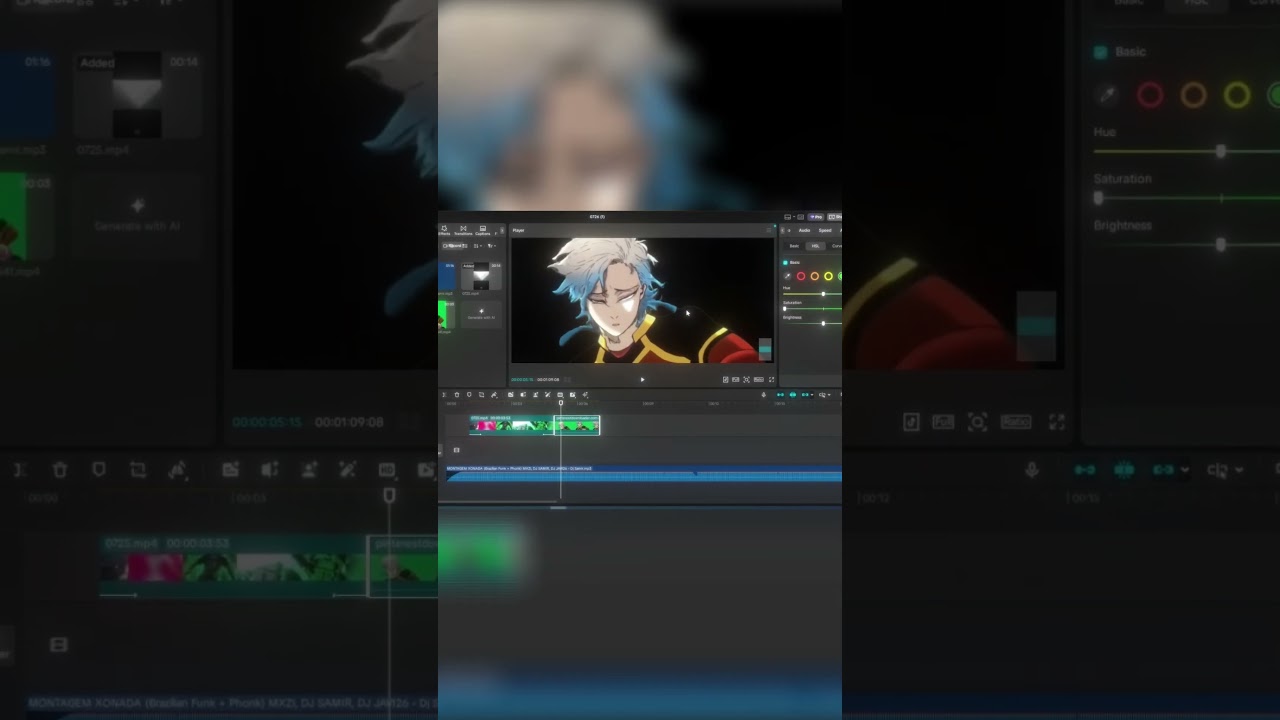Click the crop icon in the timeline toolbar
The width and height of the screenshot is (1280, 720).
(x=481, y=395)
